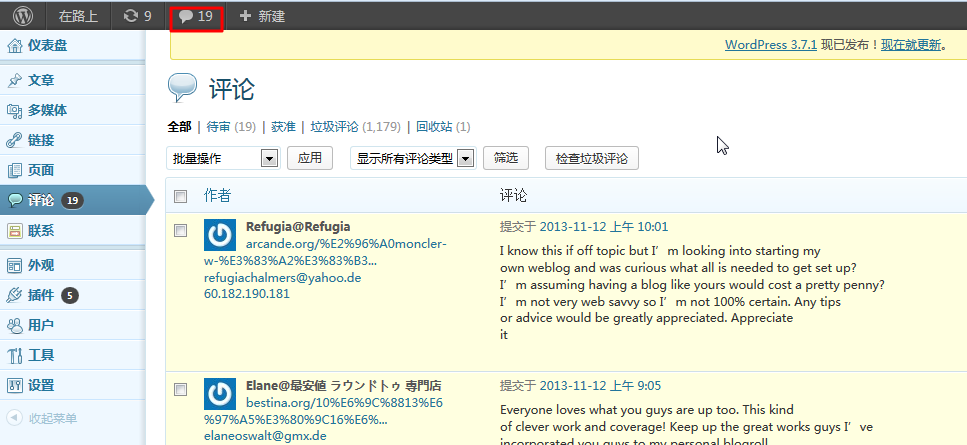This screenshot has height=445, width=967.
Task: Click the 仪表盘 house icon
Action: [14, 46]
